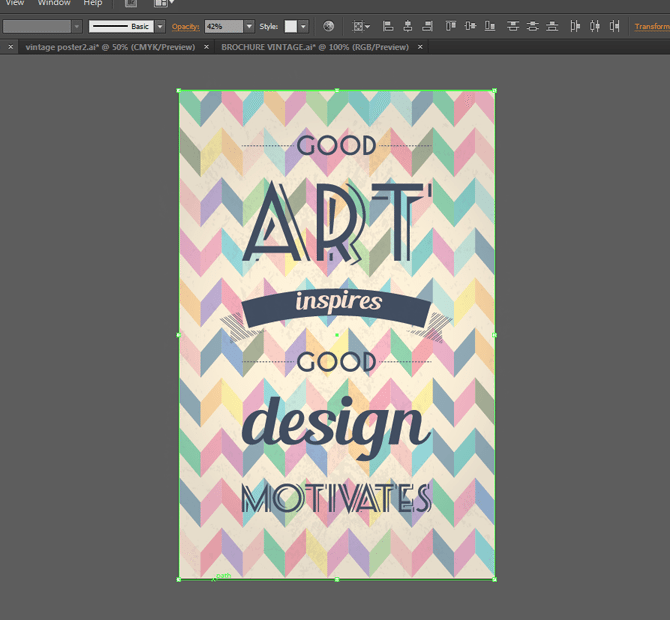Open the Opacity panel link
This screenshot has height=620, width=670.
click(185, 26)
